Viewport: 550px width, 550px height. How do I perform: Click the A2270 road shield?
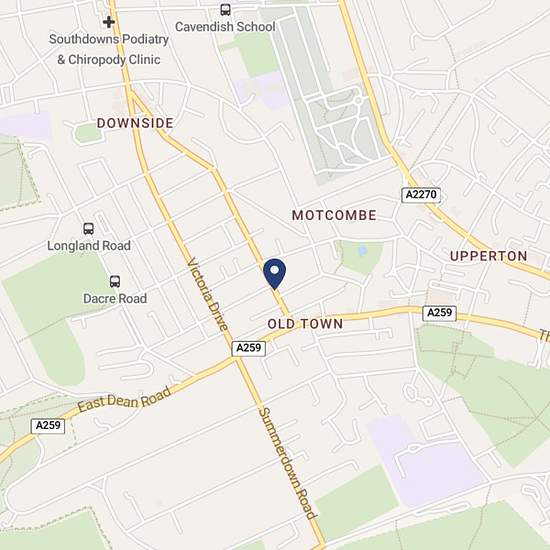tap(421, 195)
